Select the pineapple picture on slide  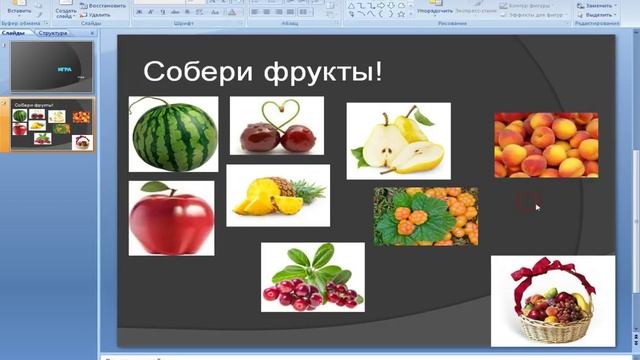click(278, 196)
